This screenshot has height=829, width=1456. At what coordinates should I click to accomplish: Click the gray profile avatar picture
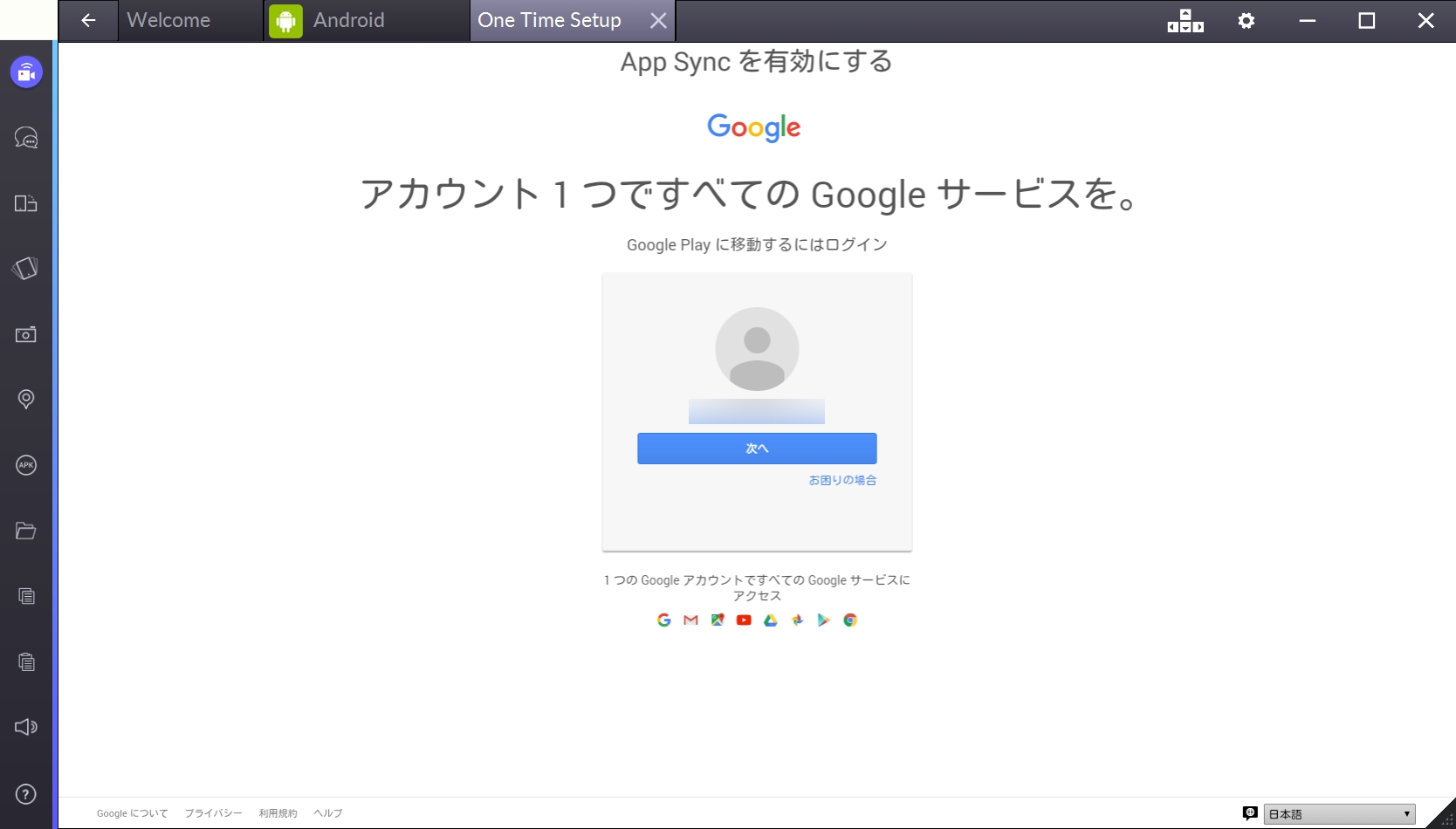[757, 349]
